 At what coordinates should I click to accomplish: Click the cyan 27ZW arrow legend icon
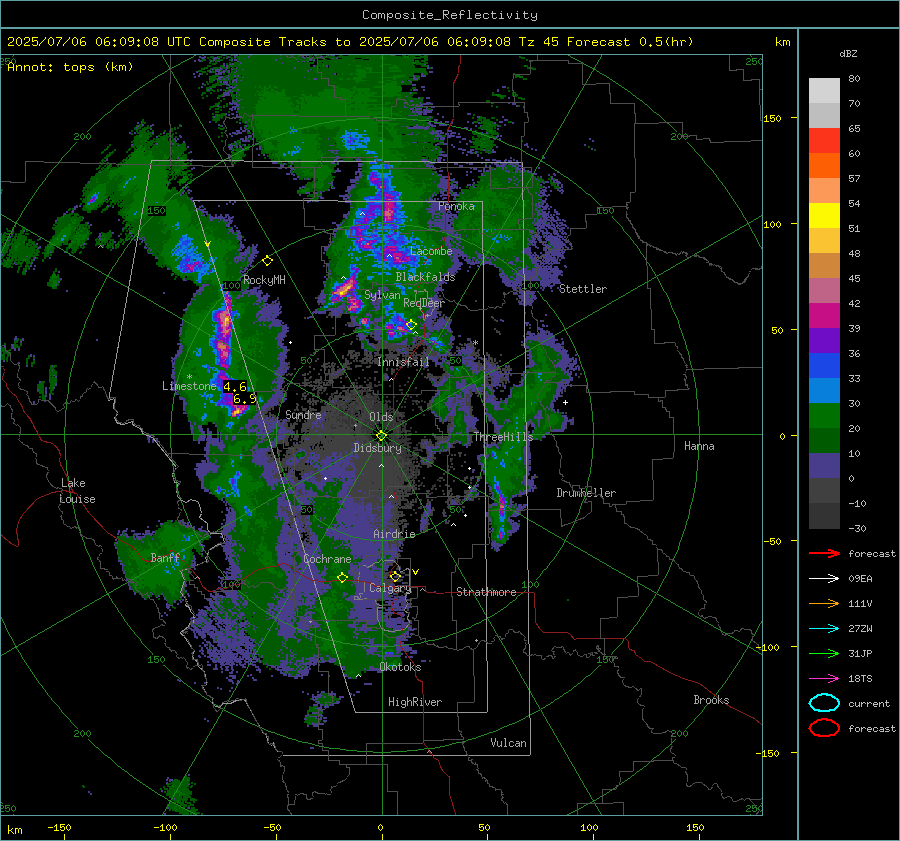pos(824,629)
